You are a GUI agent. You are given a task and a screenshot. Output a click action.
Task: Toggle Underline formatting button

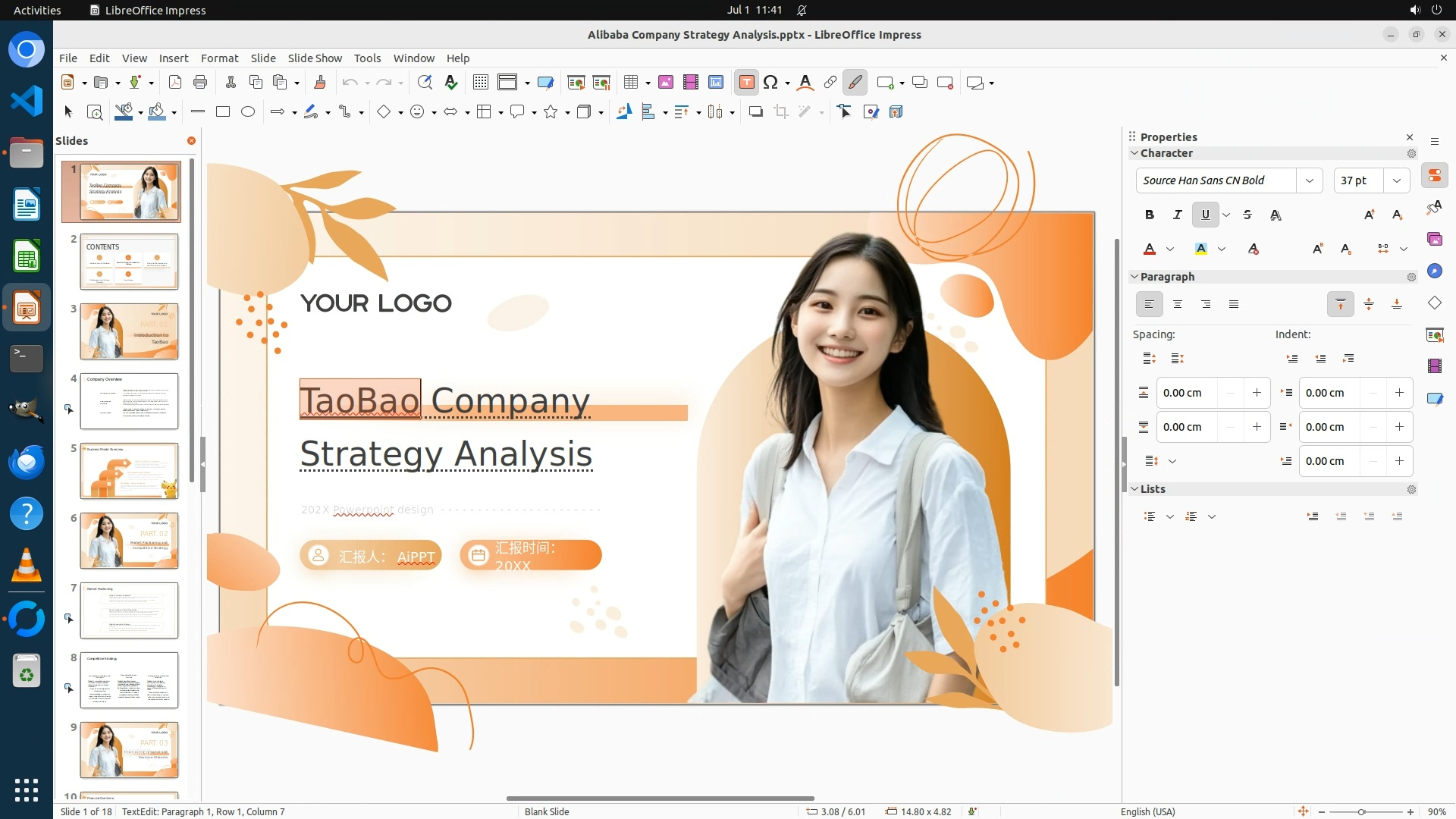(1205, 215)
